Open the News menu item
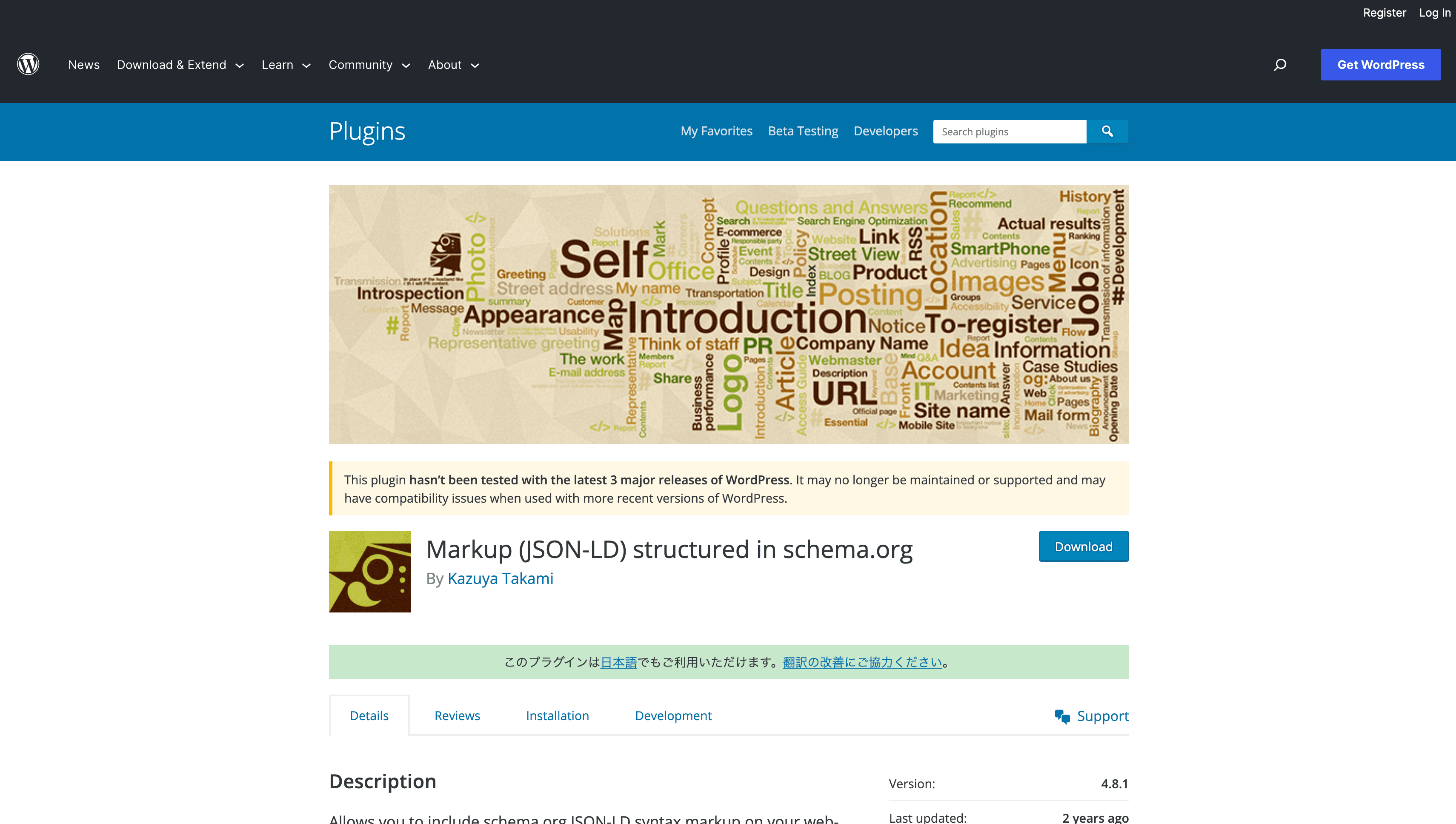 [x=84, y=65]
